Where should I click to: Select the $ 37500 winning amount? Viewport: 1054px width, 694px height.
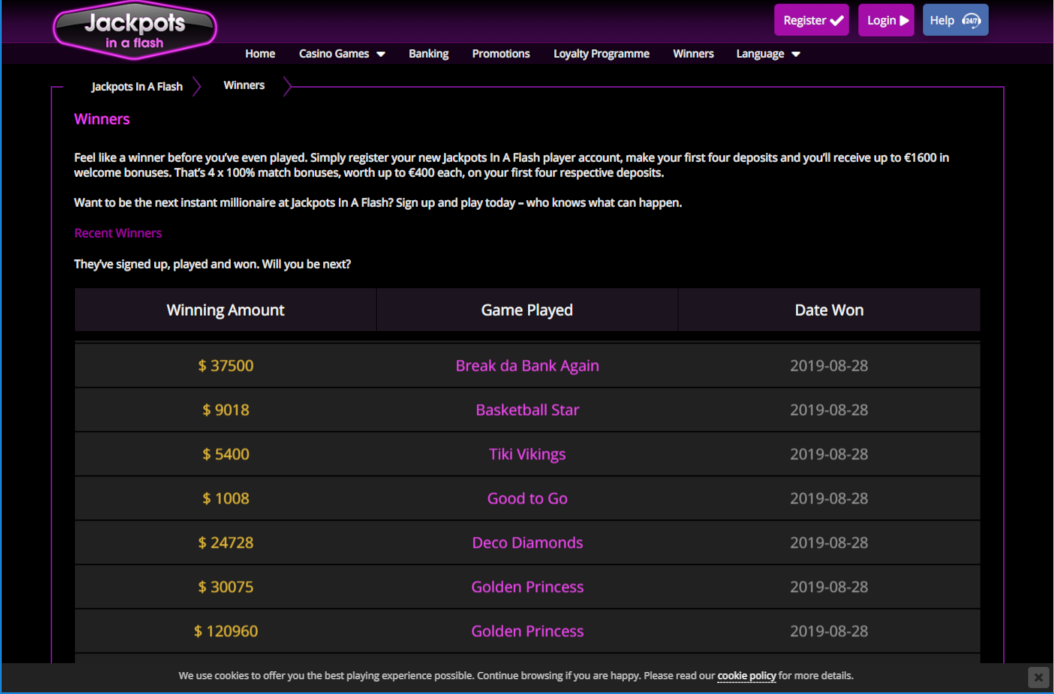[225, 366]
